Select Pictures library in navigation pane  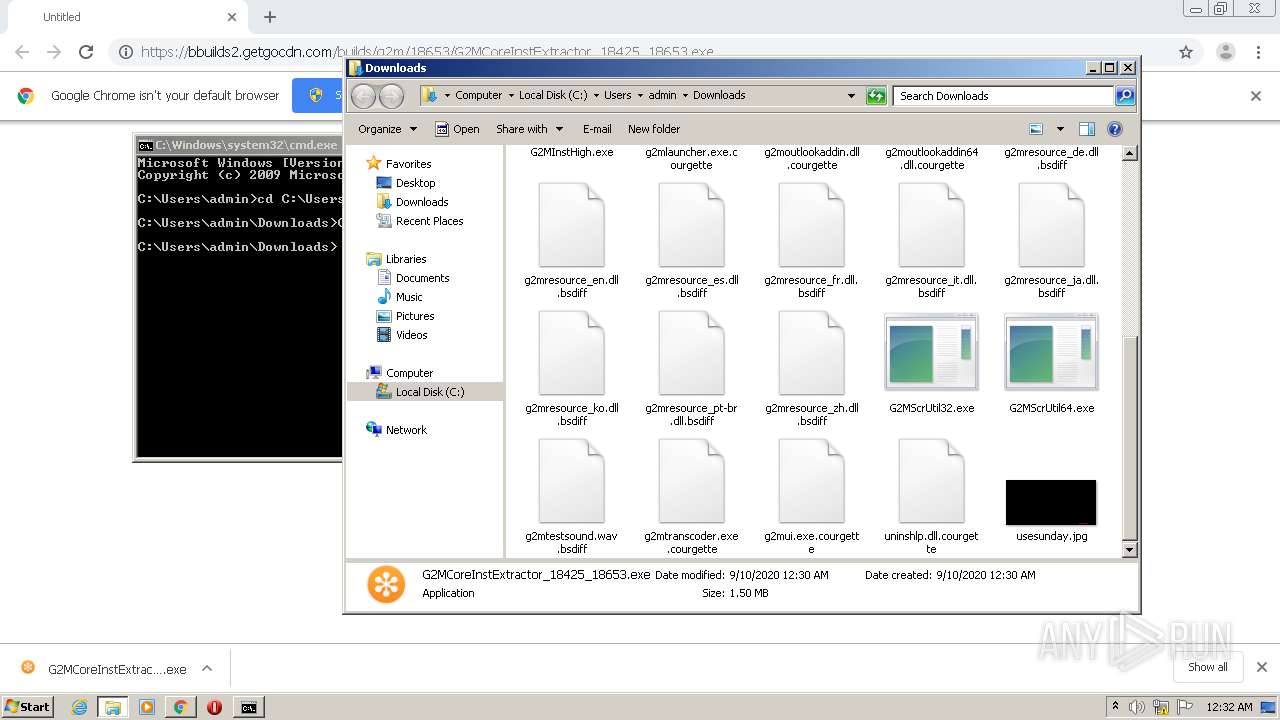coord(405,316)
